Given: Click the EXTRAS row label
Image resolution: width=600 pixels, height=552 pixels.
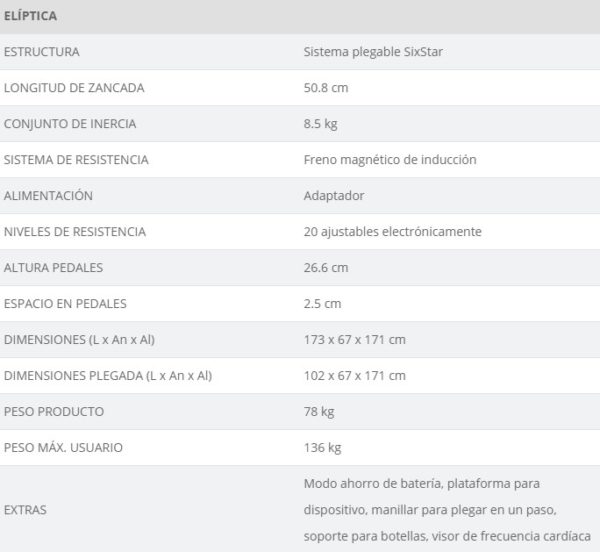Looking at the screenshot, I should [25, 510].
